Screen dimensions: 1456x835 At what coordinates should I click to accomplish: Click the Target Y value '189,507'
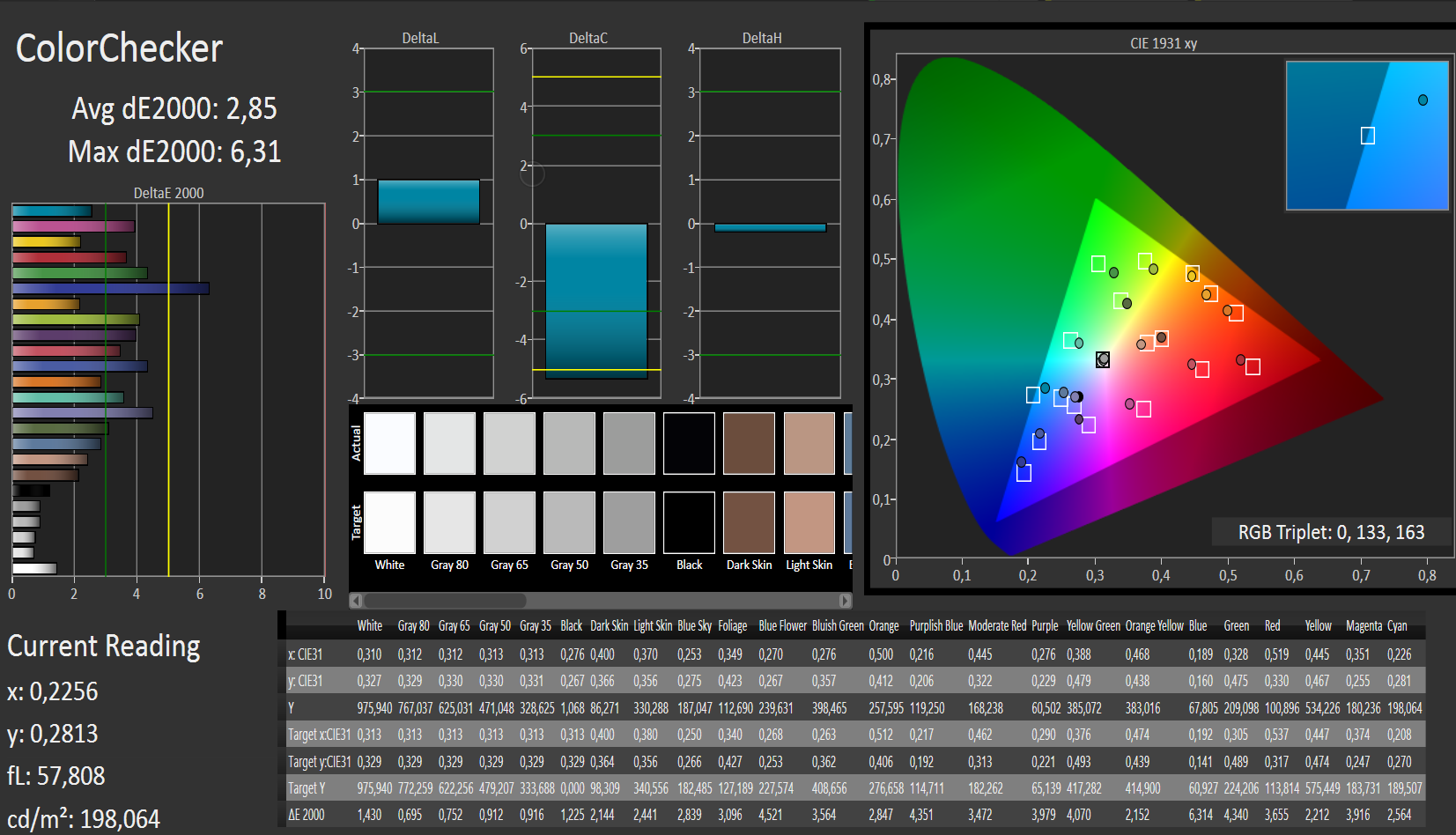click(1404, 788)
